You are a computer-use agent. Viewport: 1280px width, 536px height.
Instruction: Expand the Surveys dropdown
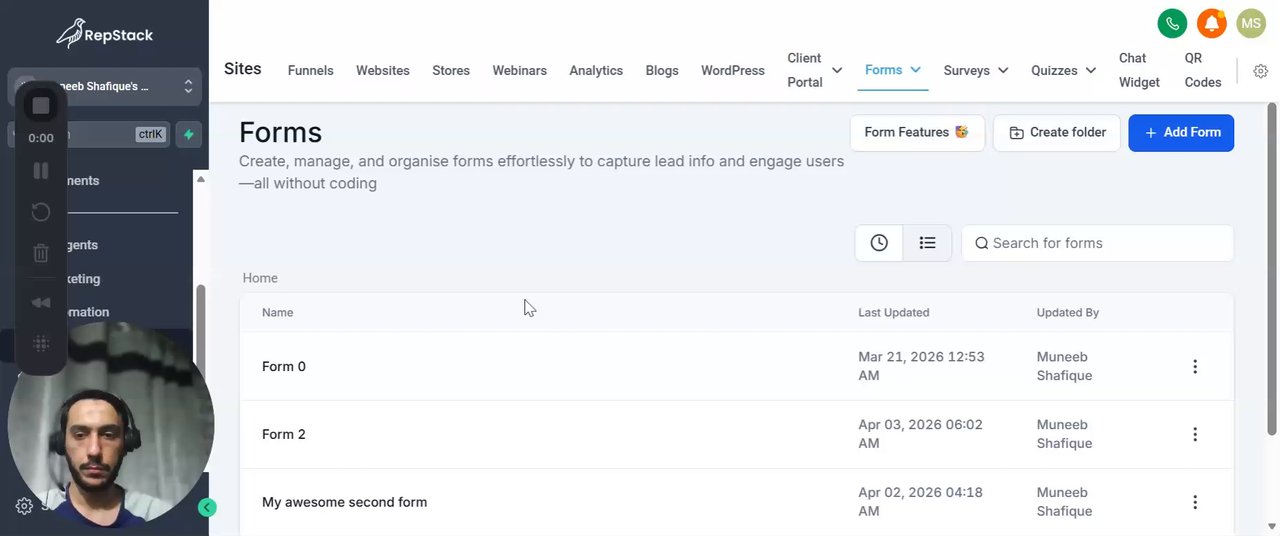975,71
